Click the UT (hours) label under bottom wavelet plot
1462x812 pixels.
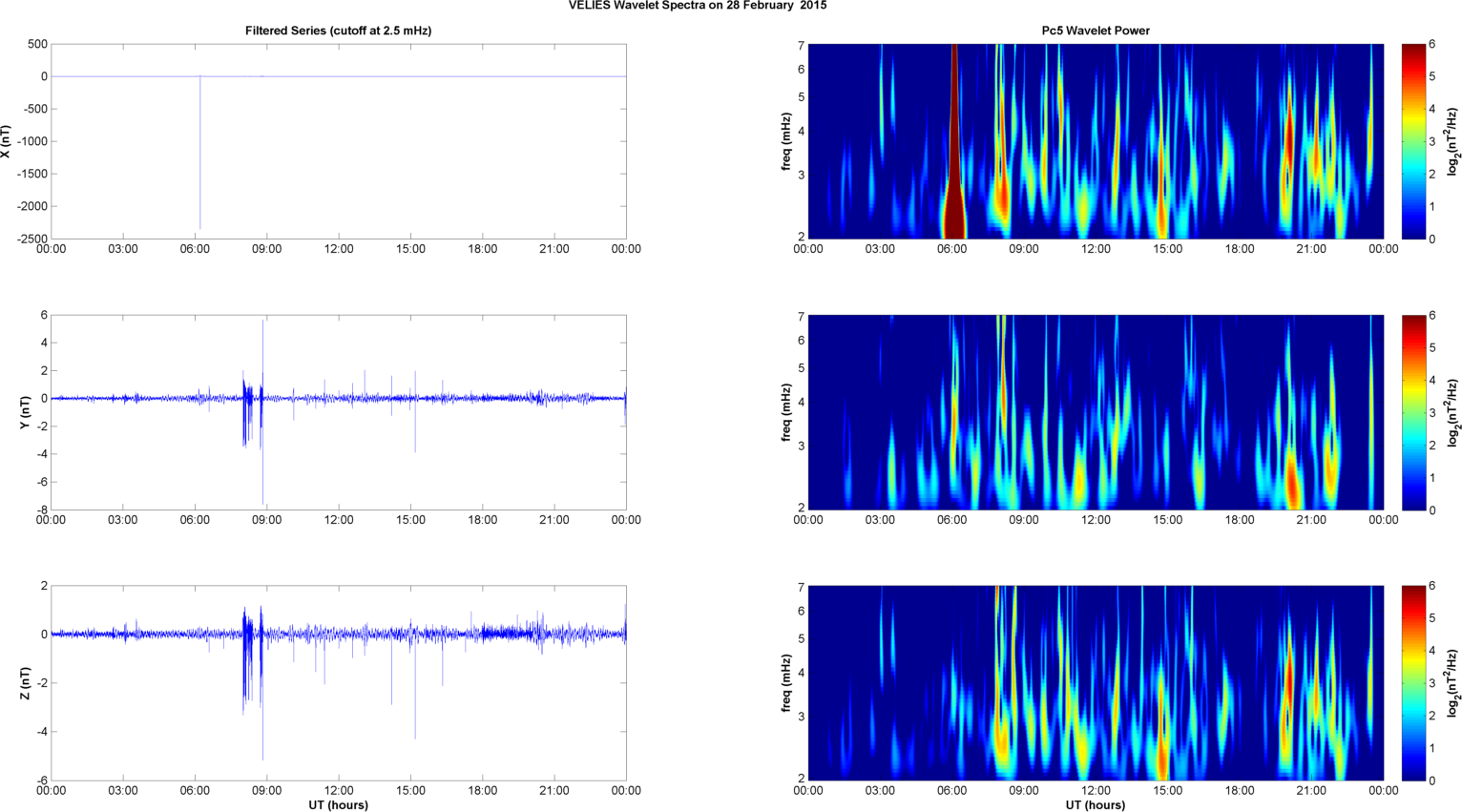1096,804
